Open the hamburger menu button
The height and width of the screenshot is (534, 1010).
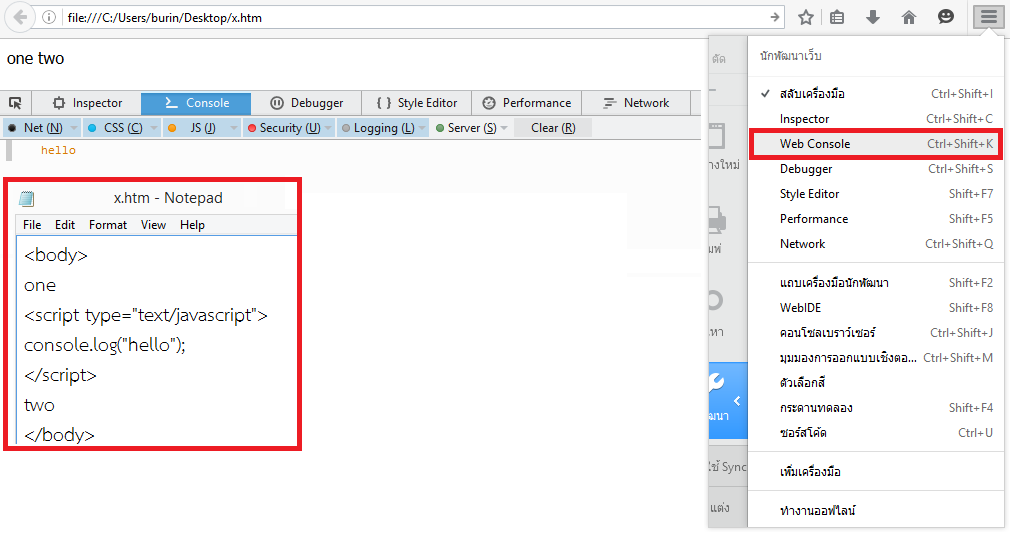[988, 17]
